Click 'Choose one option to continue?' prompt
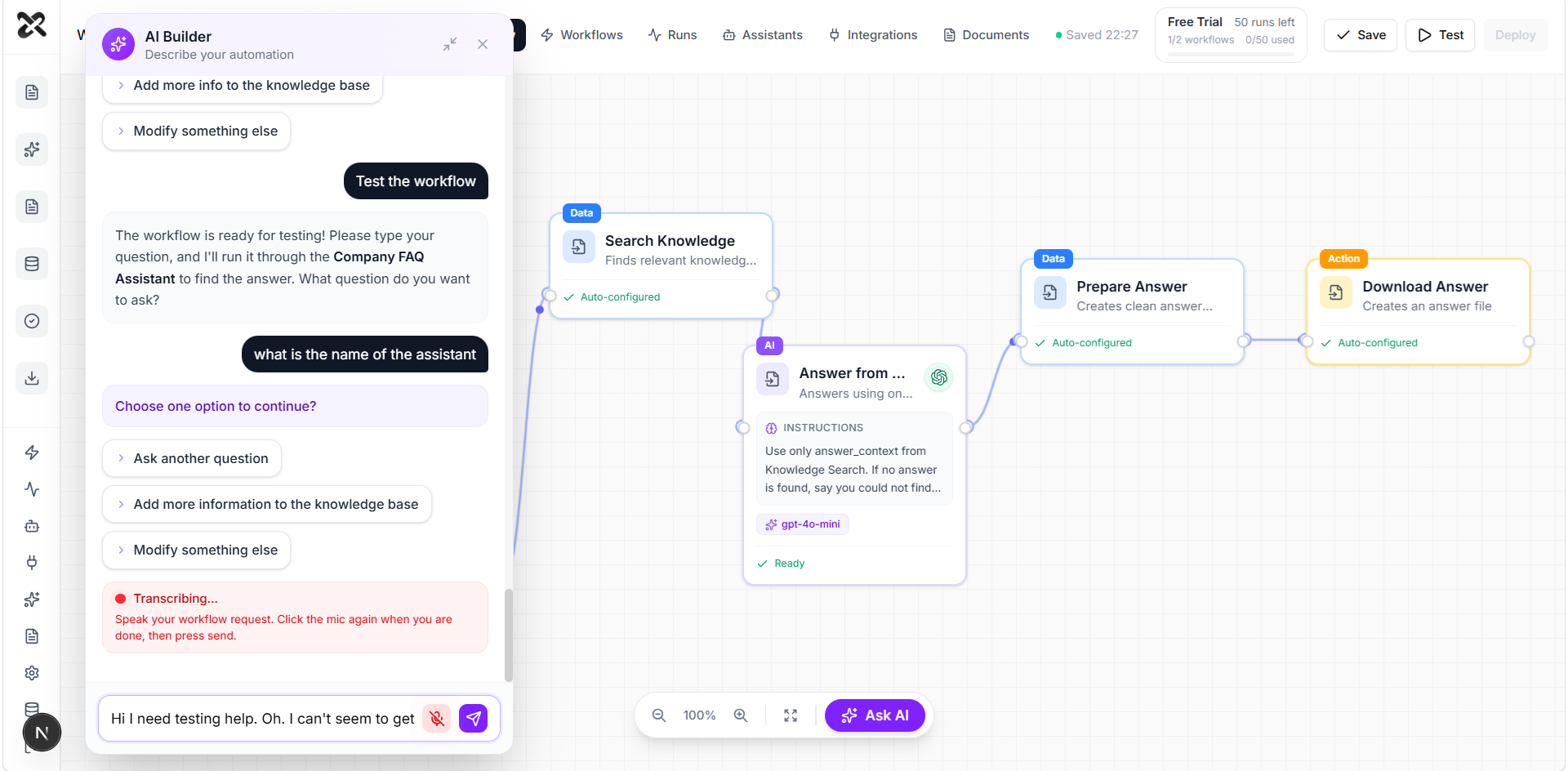Viewport: 1568px width, 771px height. pos(295,406)
